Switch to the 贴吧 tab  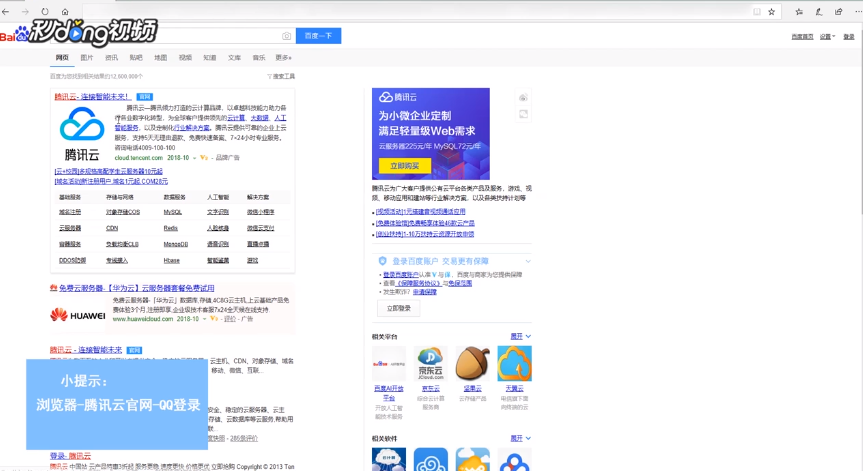click(136, 57)
